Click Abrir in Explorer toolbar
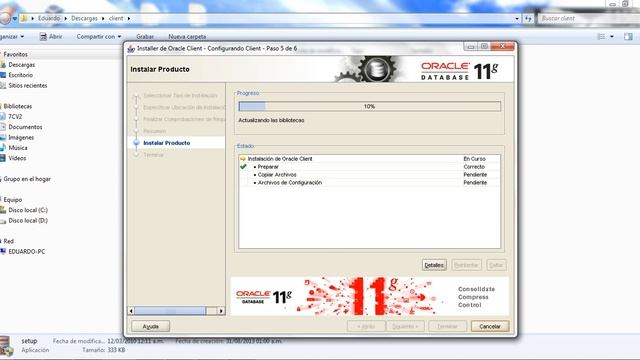This screenshot has width=640, height=360. click(51, 36)
